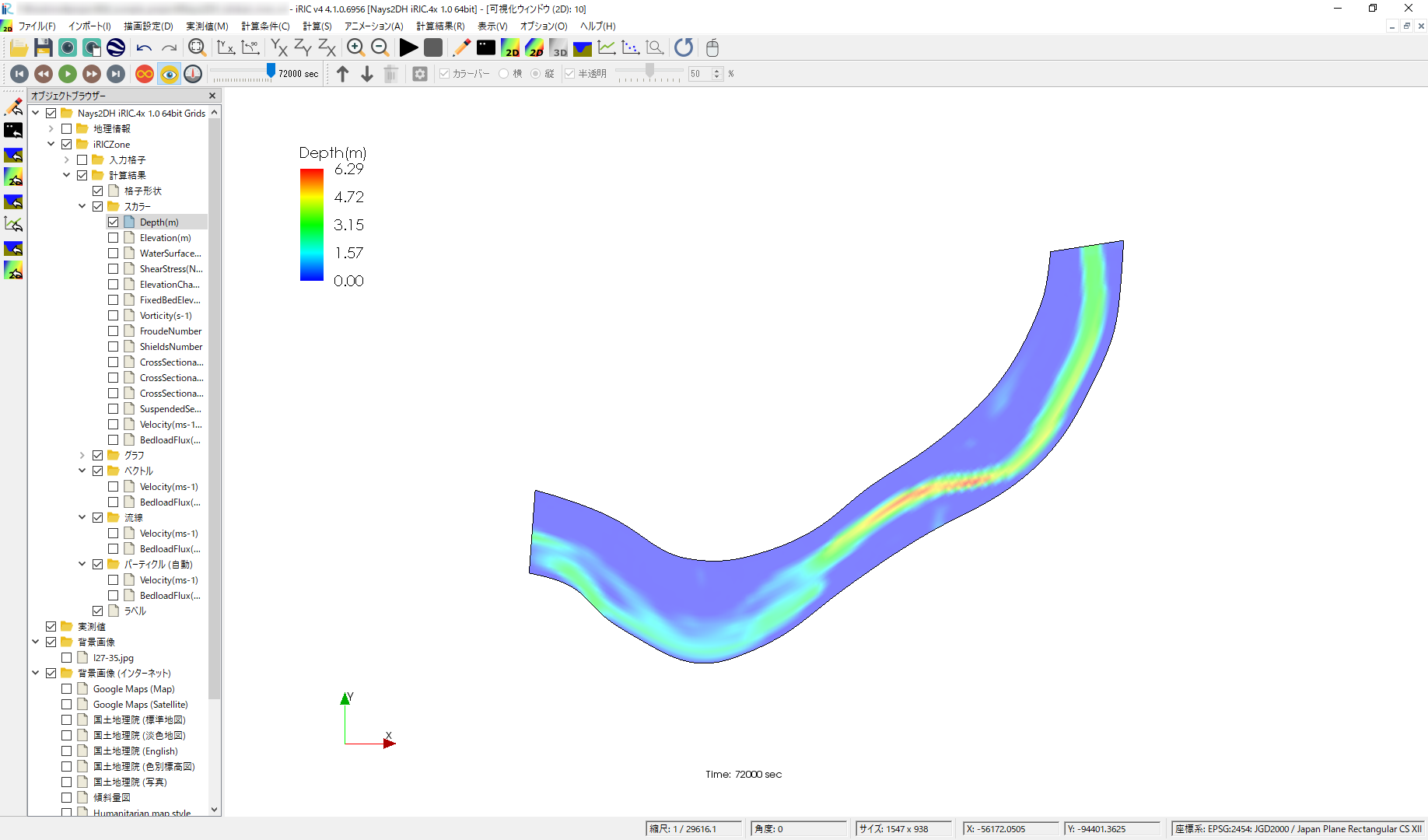Enable Google Maps (Satellite) background checkbox
The width and height of the screenshot is (1428, 840).
(x=67, y=705)
